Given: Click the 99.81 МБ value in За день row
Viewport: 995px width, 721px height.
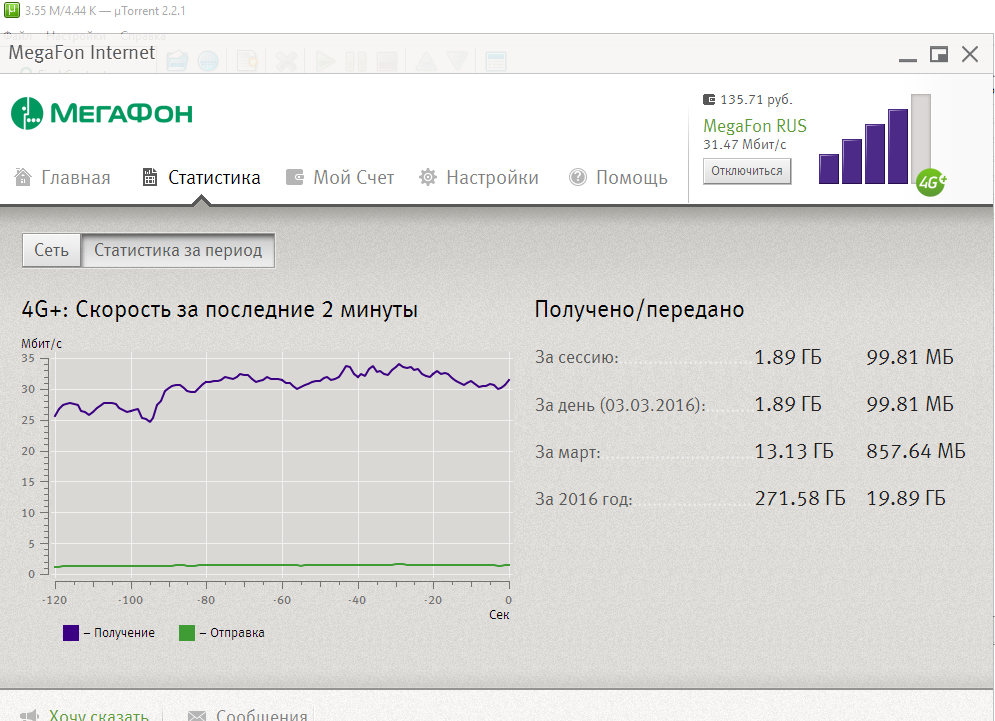Looking at the screenshot, I should [910, 404].
